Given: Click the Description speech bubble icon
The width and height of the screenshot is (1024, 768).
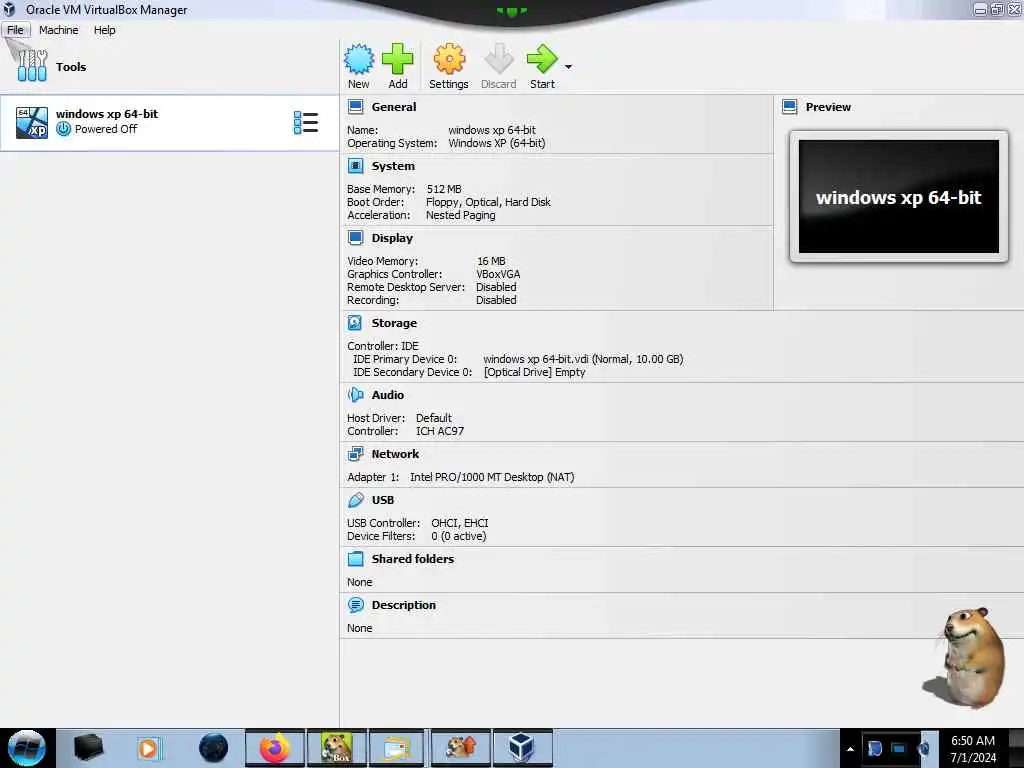Looking at the screenshot, I should [356, 605].
